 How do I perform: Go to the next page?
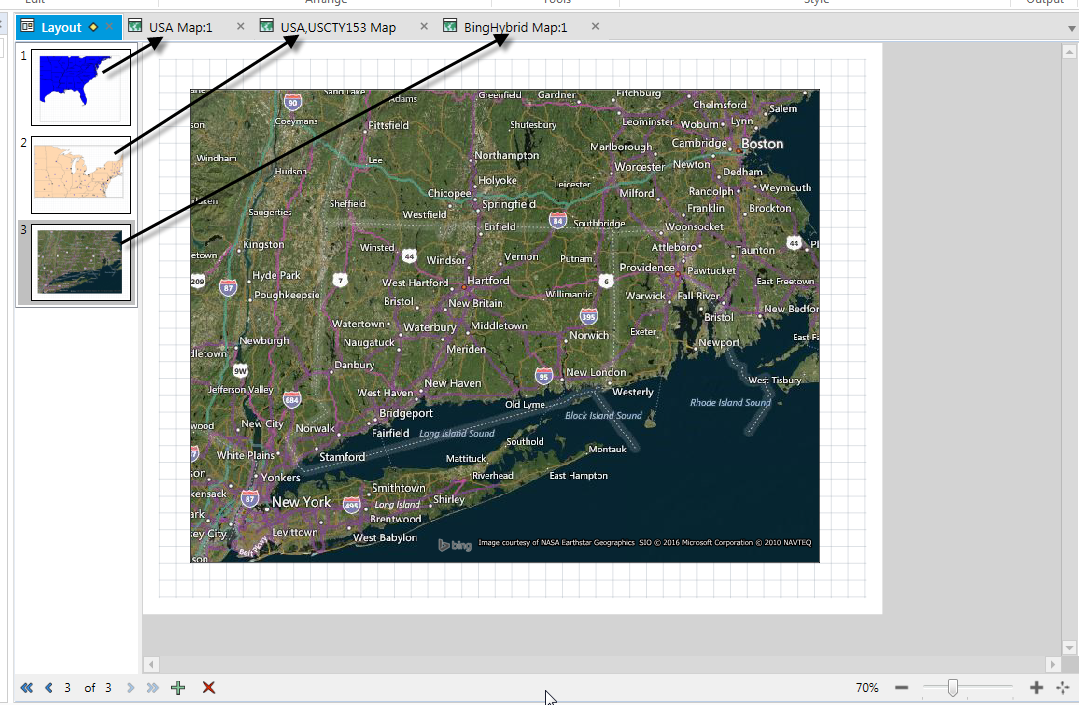tap(131, 687)
